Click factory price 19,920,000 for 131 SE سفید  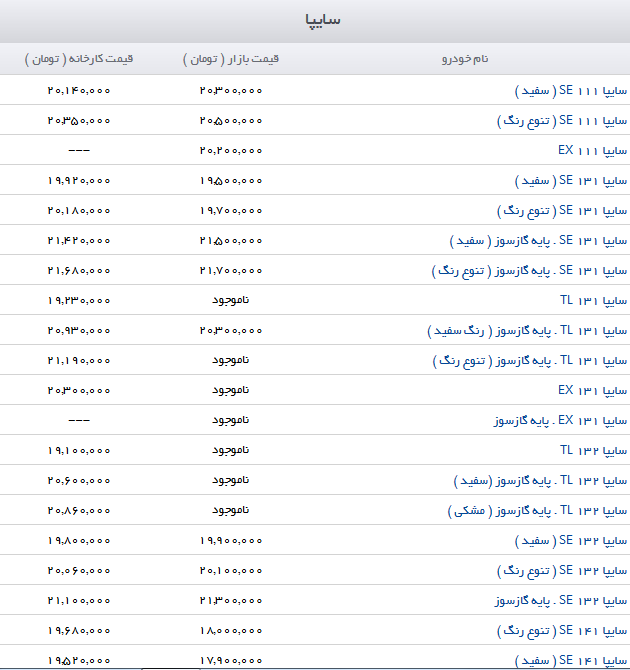[x=79, y=181]
